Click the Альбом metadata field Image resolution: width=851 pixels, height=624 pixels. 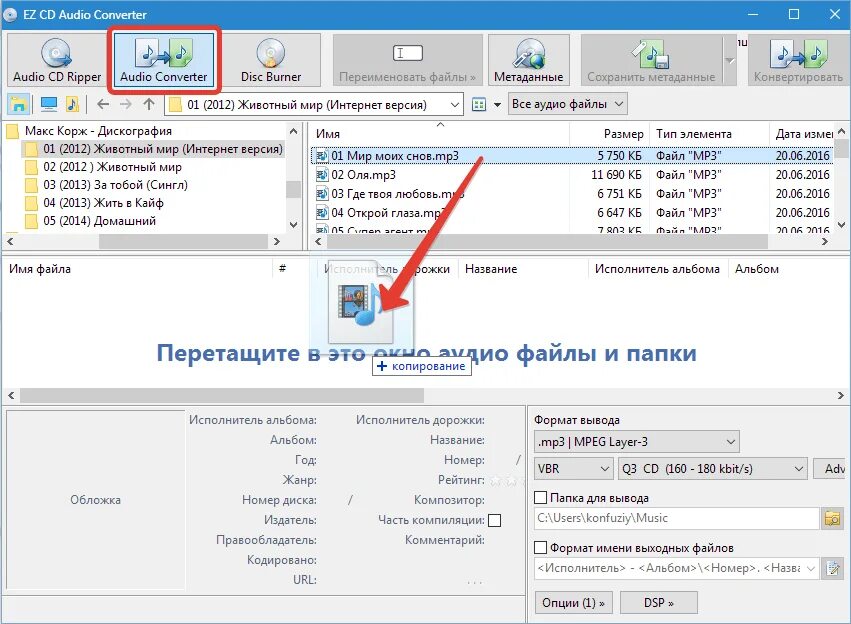click(334, 441)
